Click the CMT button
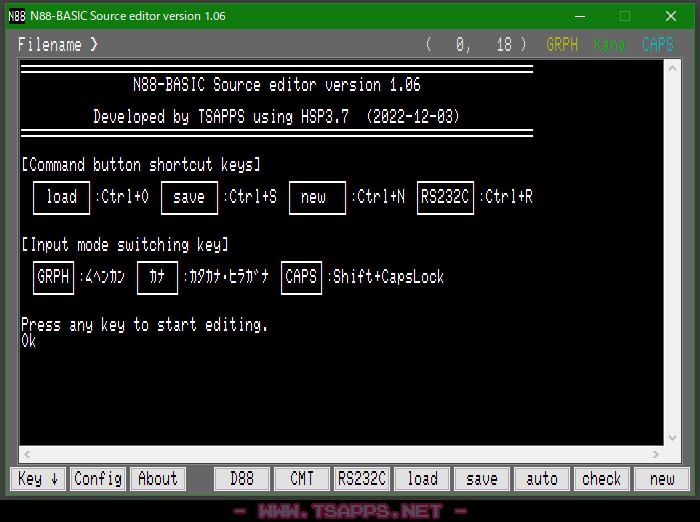The image size is (700, 522). pyautogui.click(x=302, y=479)
